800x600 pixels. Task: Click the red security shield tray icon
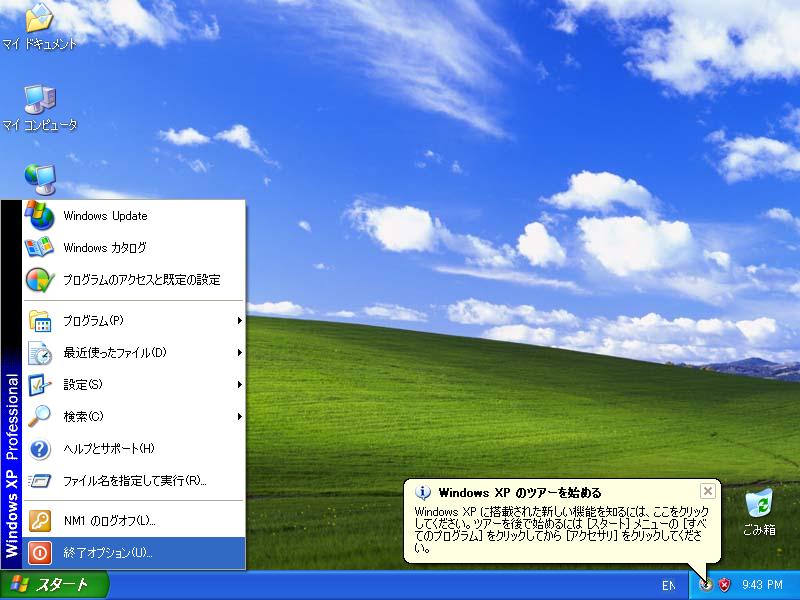(x=724, y=585)
